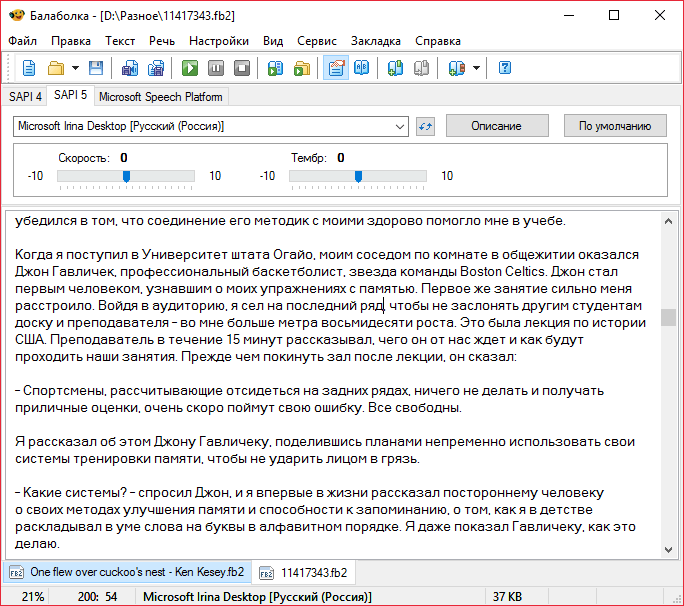Create a new document via toolbar icon

pyautogui.click(x=29, y=68)
